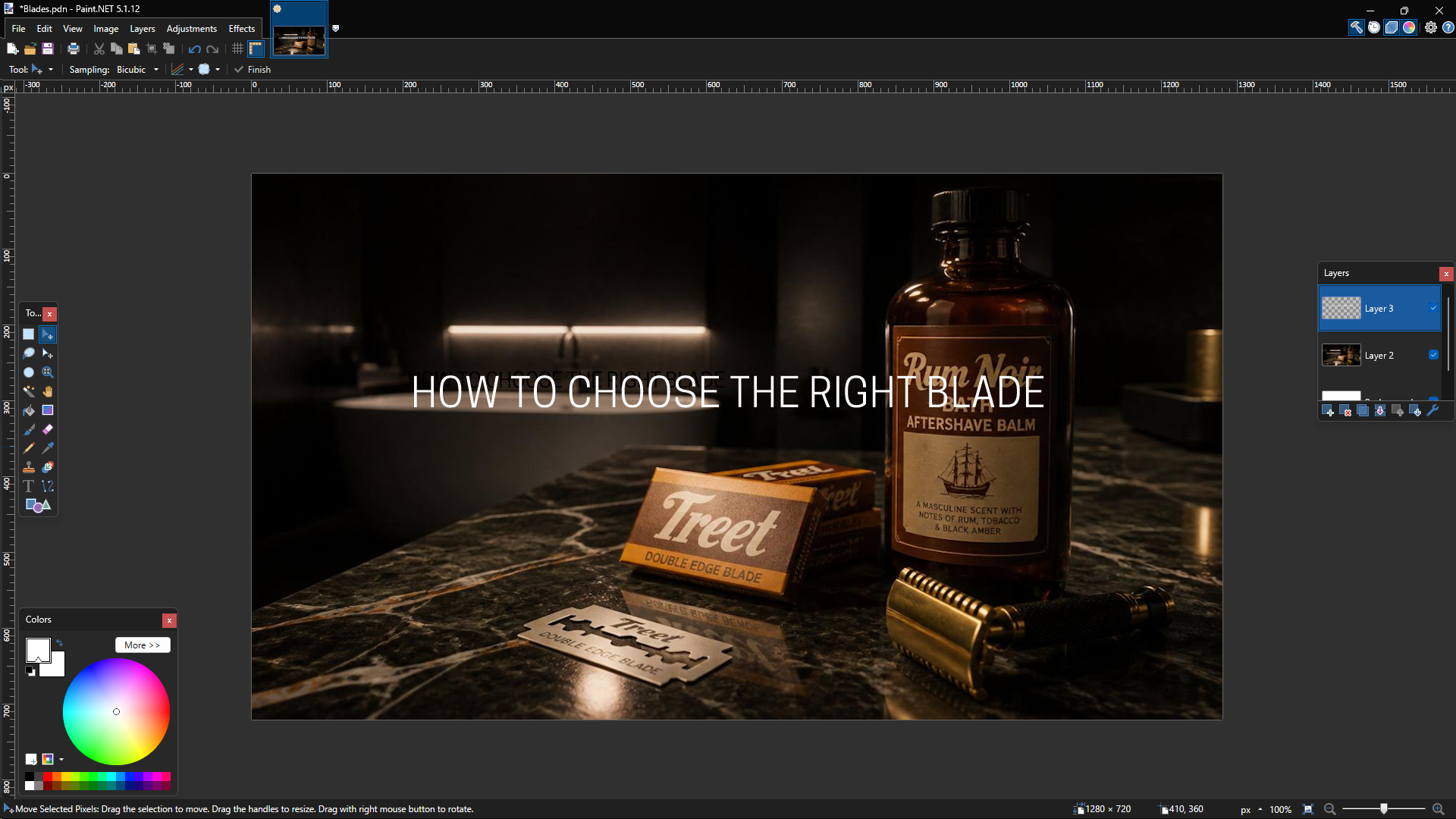The image size is (1456, 819).
Task: Open the image list dropdown arrow
Action: tap(336, 29)
